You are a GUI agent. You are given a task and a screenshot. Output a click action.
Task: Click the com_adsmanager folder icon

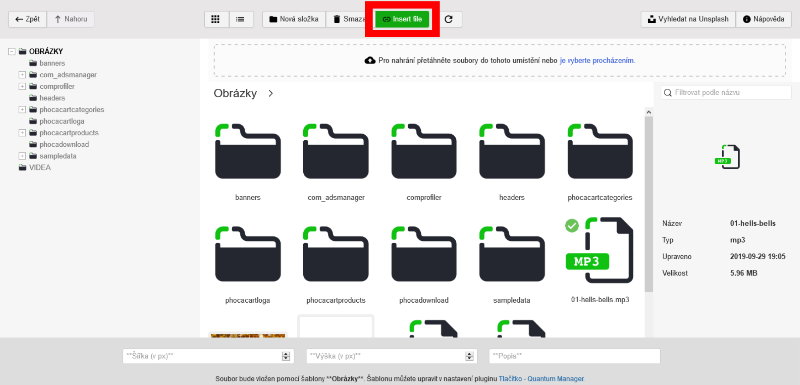point(336,151)
